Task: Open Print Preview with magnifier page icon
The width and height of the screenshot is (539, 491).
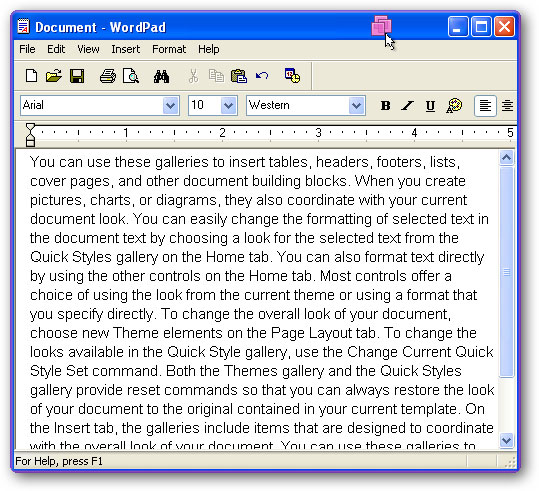Action: point(131,76)
